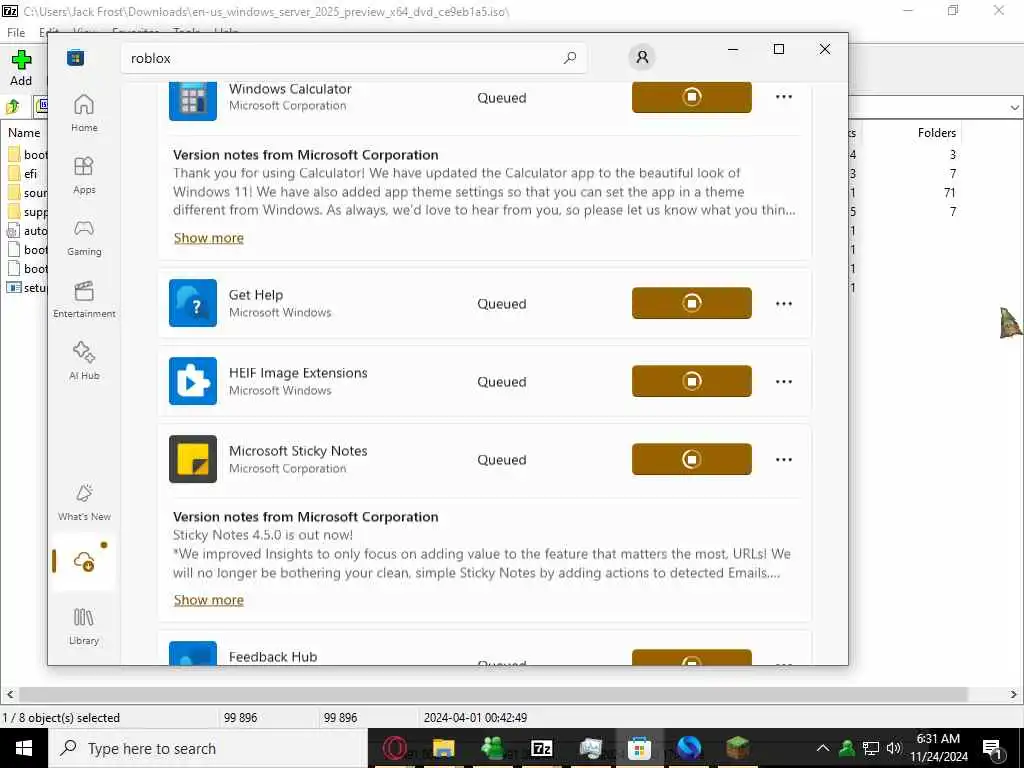Open the network icon in the tray
This screenshot has width=1024, height=768.
(x=871, y=748)
